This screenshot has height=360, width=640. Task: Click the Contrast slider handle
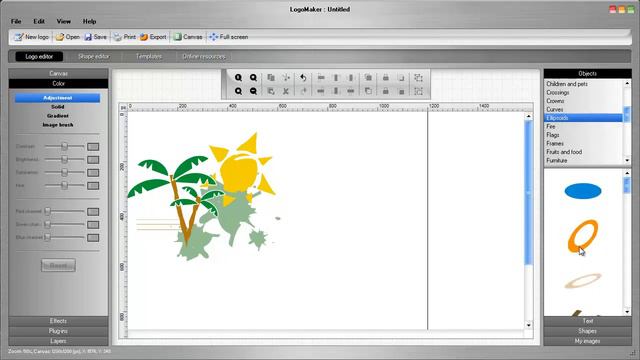[64, 146]
